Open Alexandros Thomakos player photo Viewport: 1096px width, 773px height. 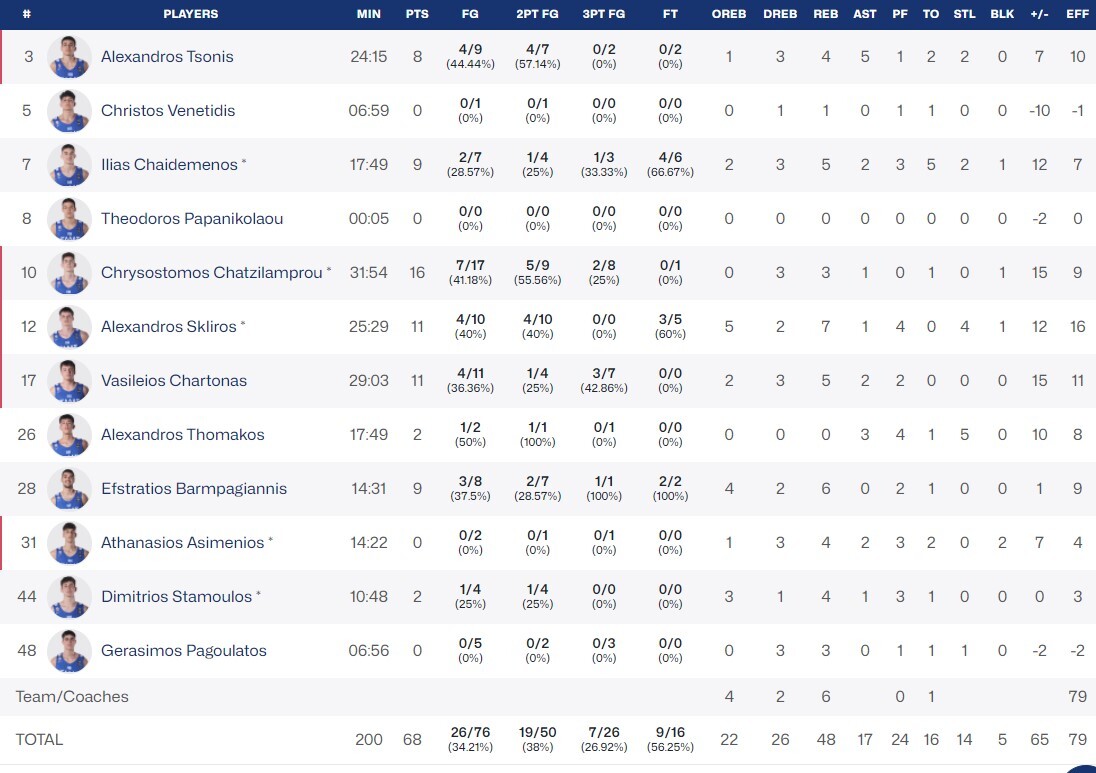[x=69, y=435]
